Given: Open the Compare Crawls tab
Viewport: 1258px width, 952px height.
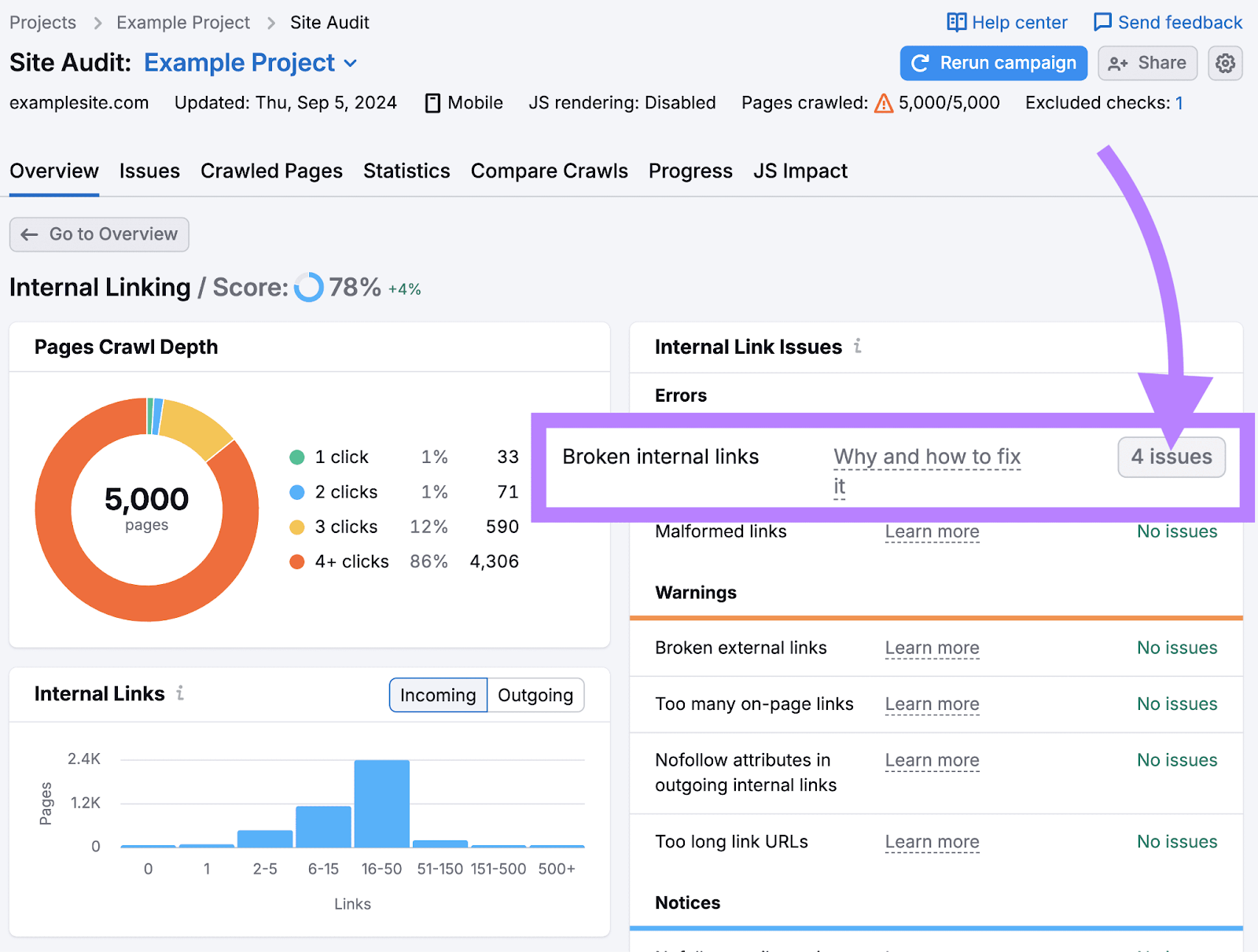Looking at the screenshot, I should (550, 171).
